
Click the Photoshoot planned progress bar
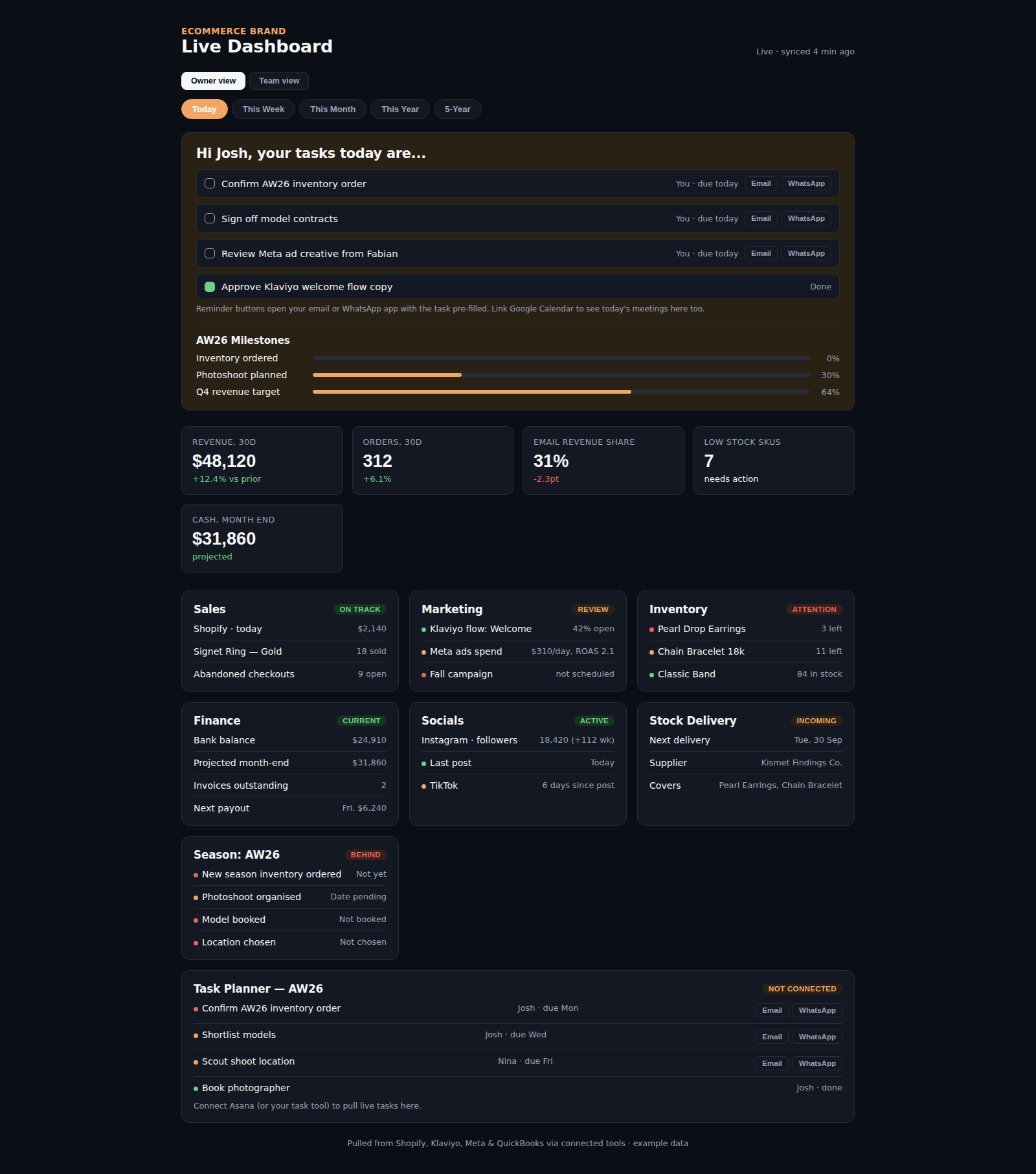561,375
